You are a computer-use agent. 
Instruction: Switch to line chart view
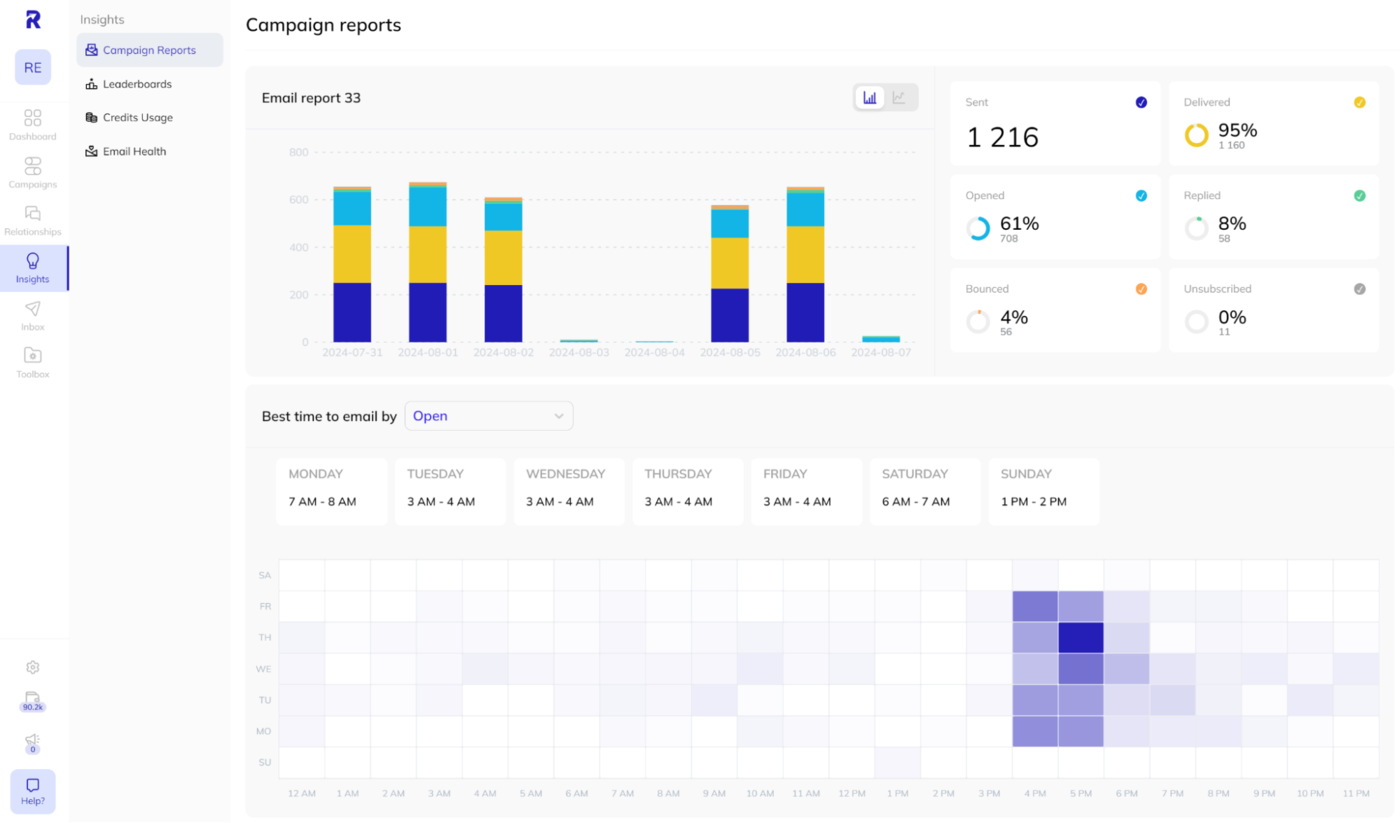(899, 97)
